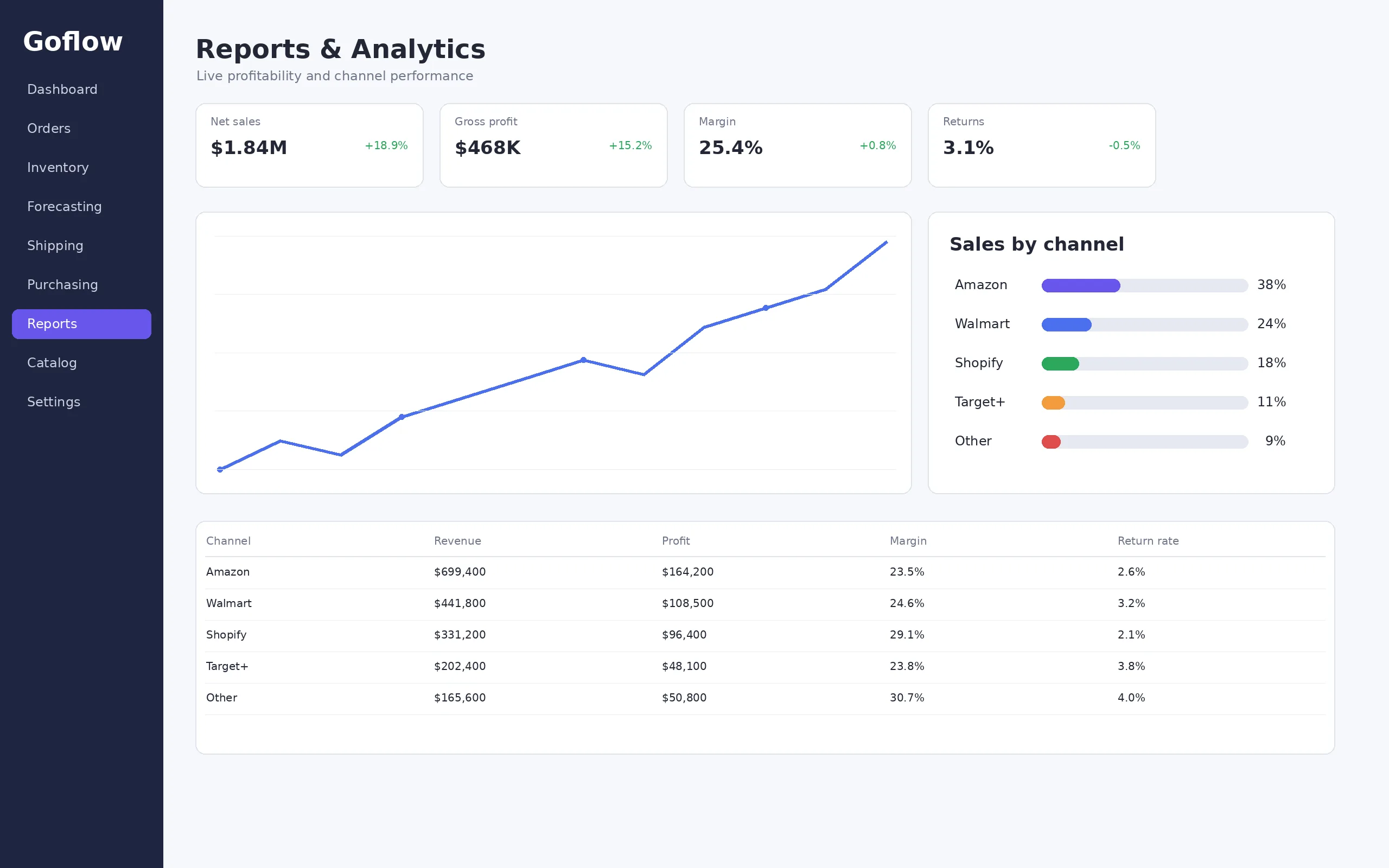Click the Gross profit $468K value
This screenshot has width=1389, height=868.
(x=487, y=148)
